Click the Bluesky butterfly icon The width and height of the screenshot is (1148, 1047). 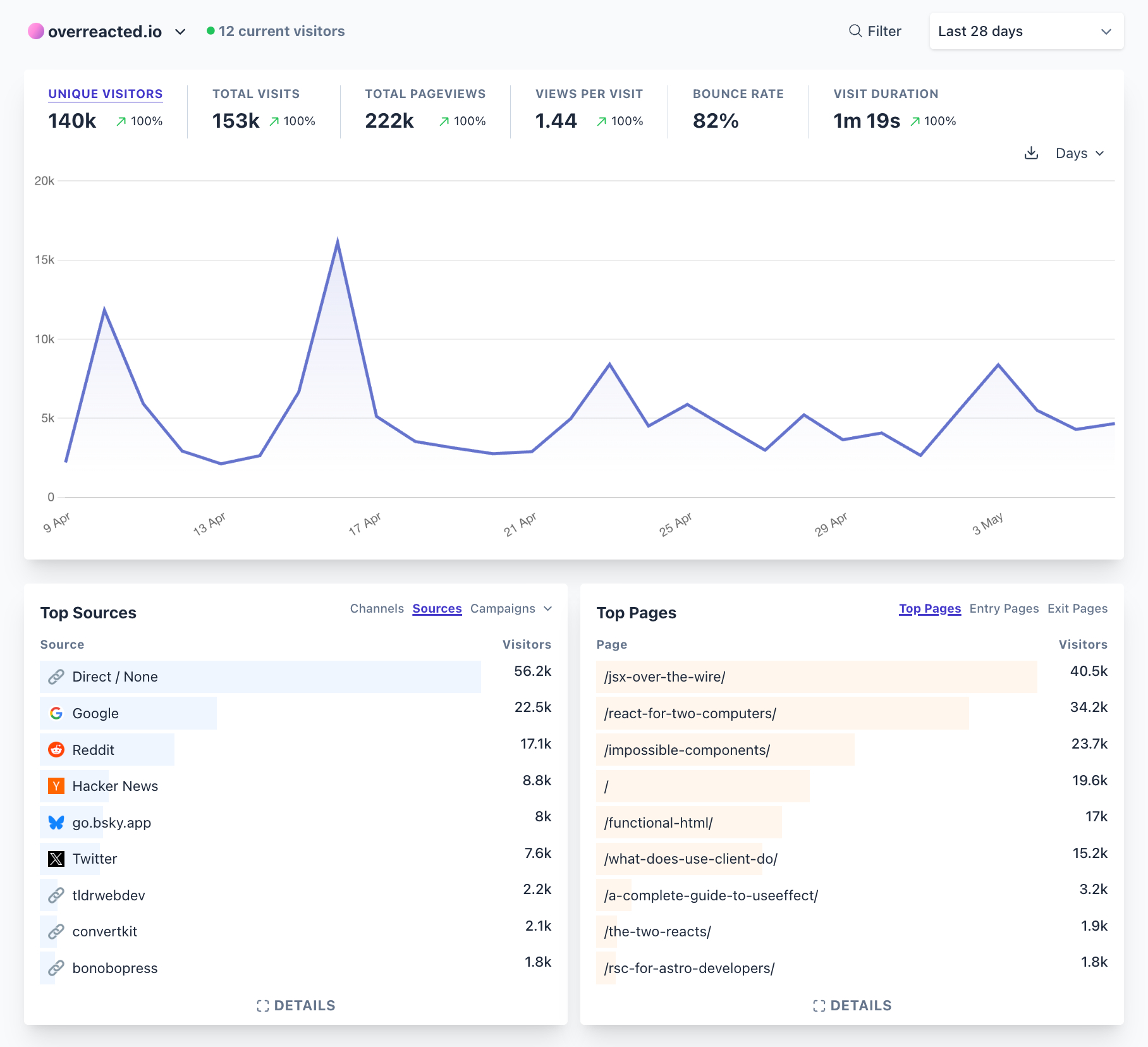[x=56, y=823]
